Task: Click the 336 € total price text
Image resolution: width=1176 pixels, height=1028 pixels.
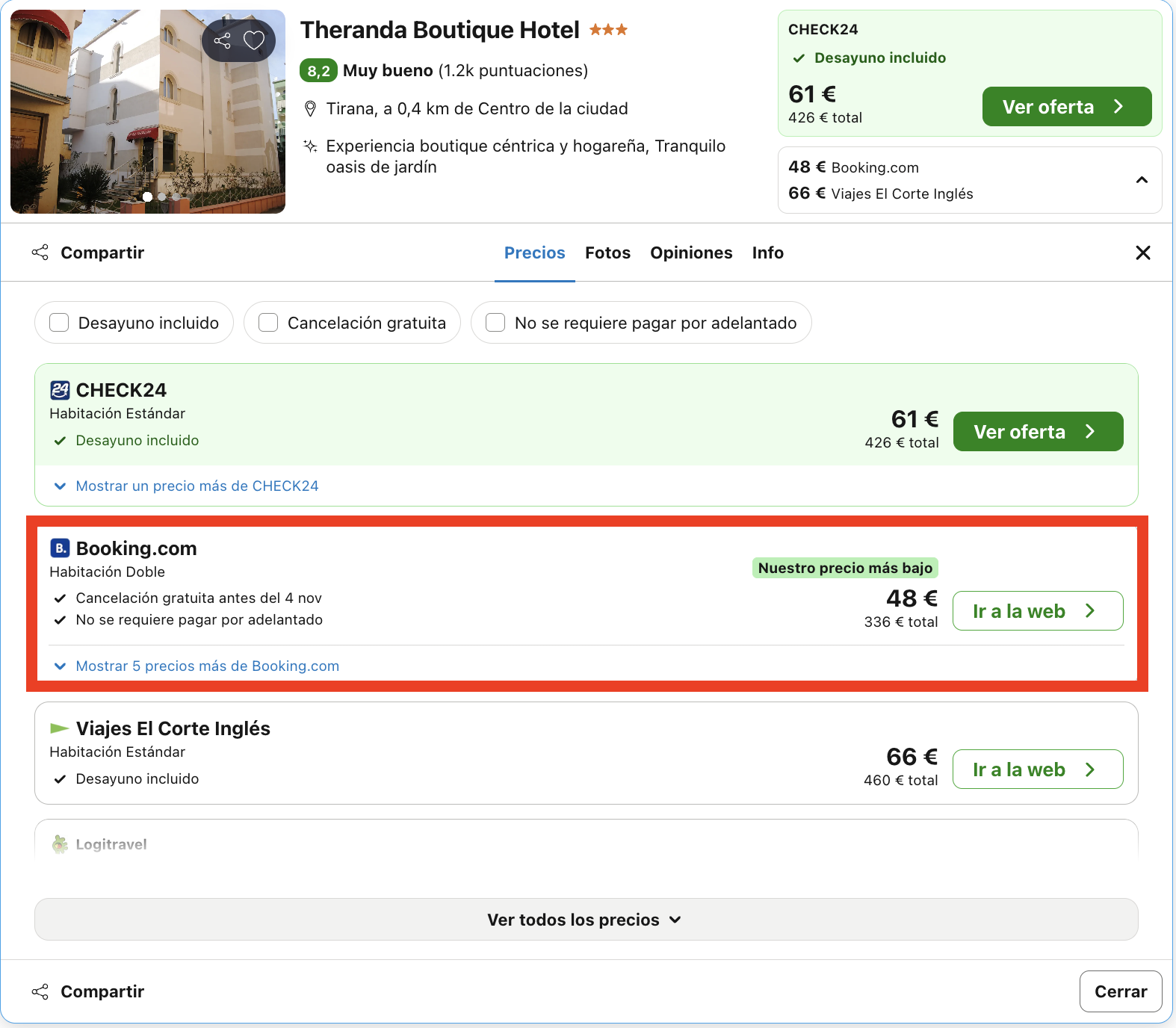Action: tap(901, 622)
